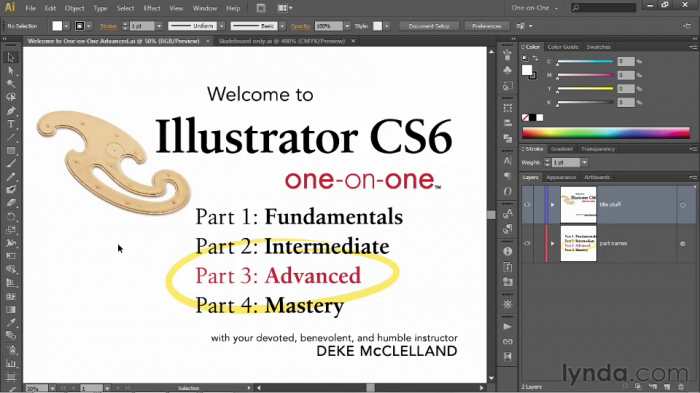Click target circle of part names layer
The image size is (700, 393).
(x=683, y=244)
